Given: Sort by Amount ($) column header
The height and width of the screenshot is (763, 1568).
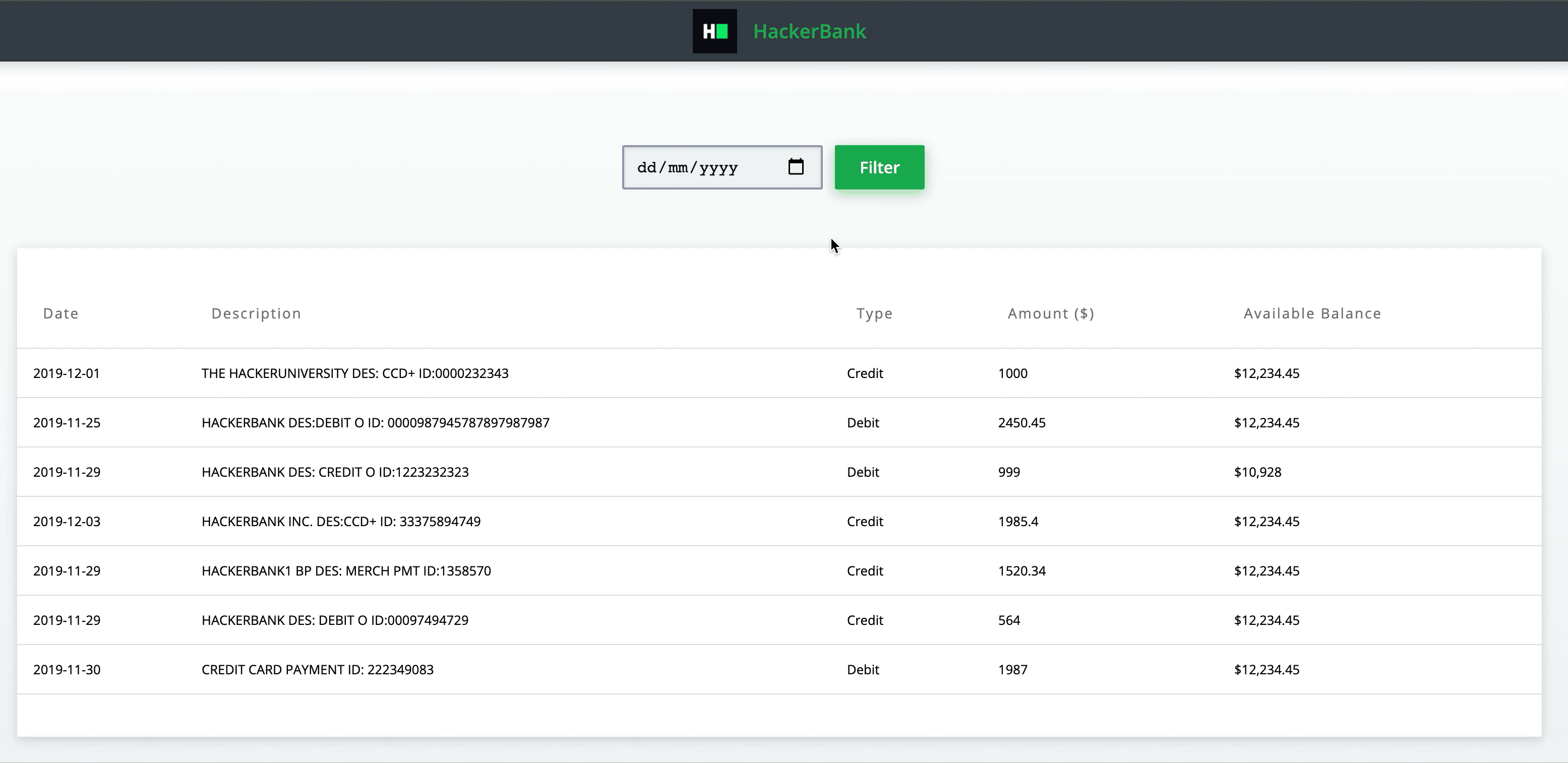Looking at the screenshot, I should point(1051,313).
